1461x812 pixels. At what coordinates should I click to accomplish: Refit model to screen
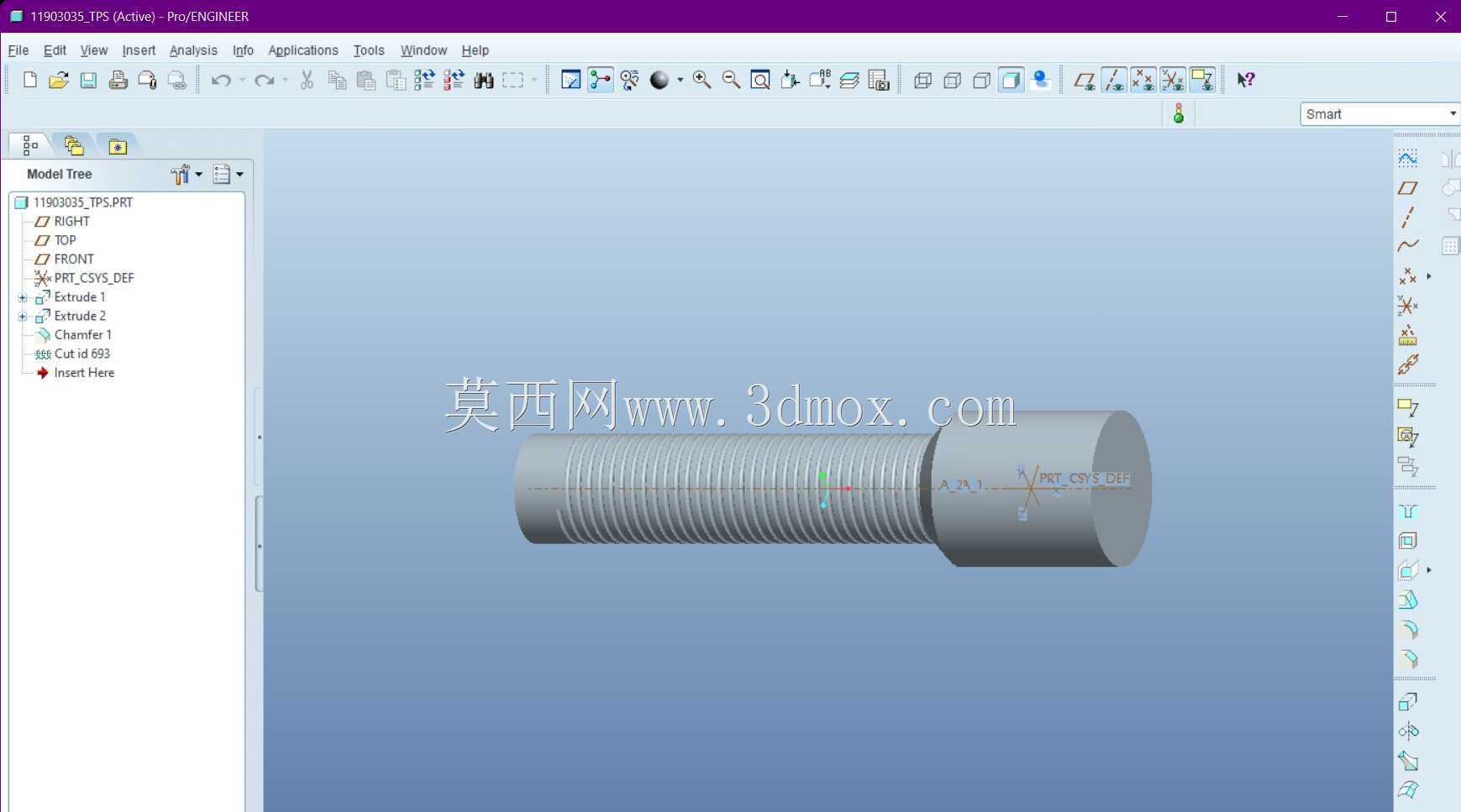(x=760, y=80)
